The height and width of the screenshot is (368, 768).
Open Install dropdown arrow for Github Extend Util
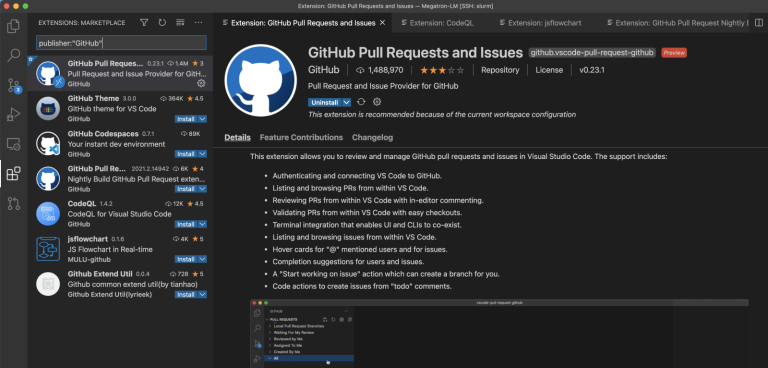tap(202, 294)
